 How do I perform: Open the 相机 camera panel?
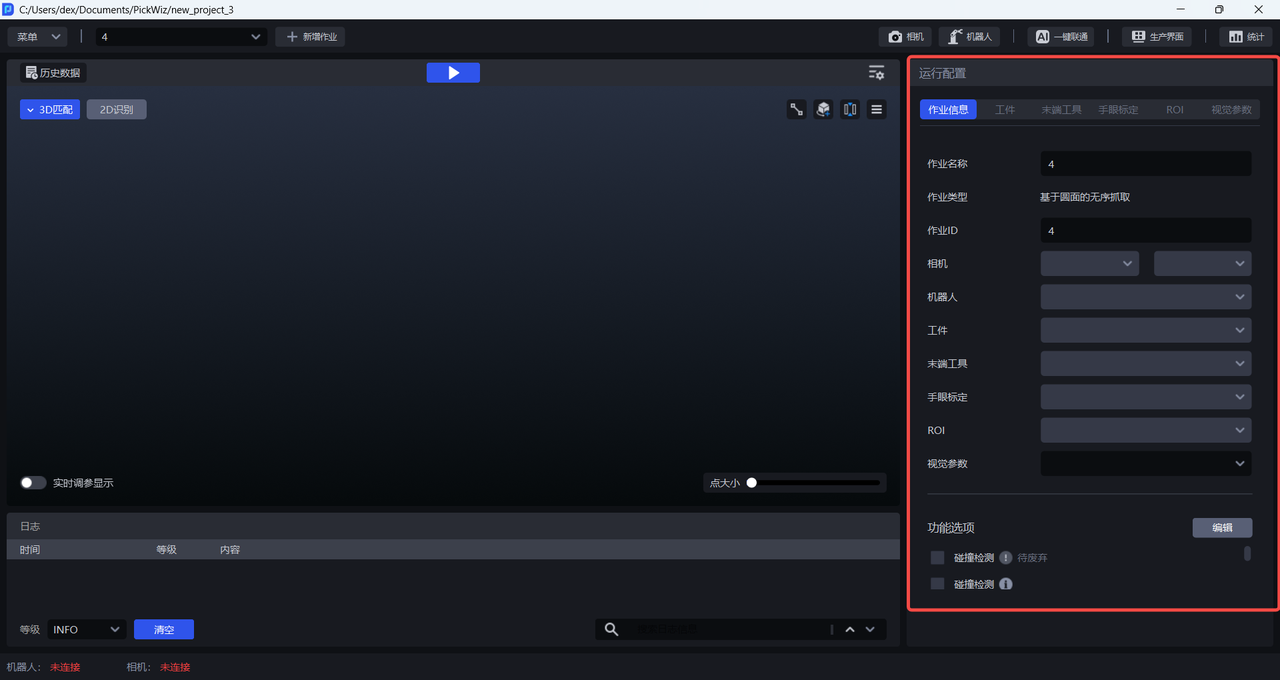pyautogui.click(x=905, y=37)
